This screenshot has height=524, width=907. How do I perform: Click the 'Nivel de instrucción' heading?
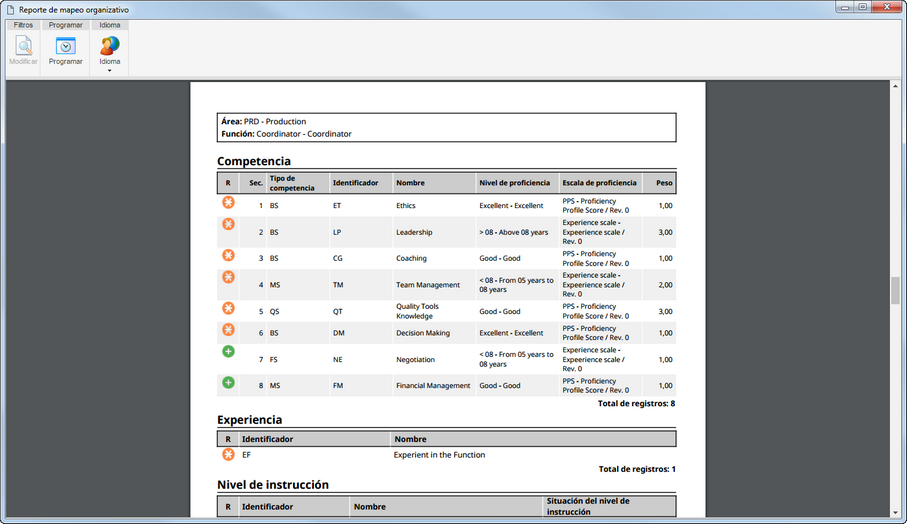coord(272,484)
